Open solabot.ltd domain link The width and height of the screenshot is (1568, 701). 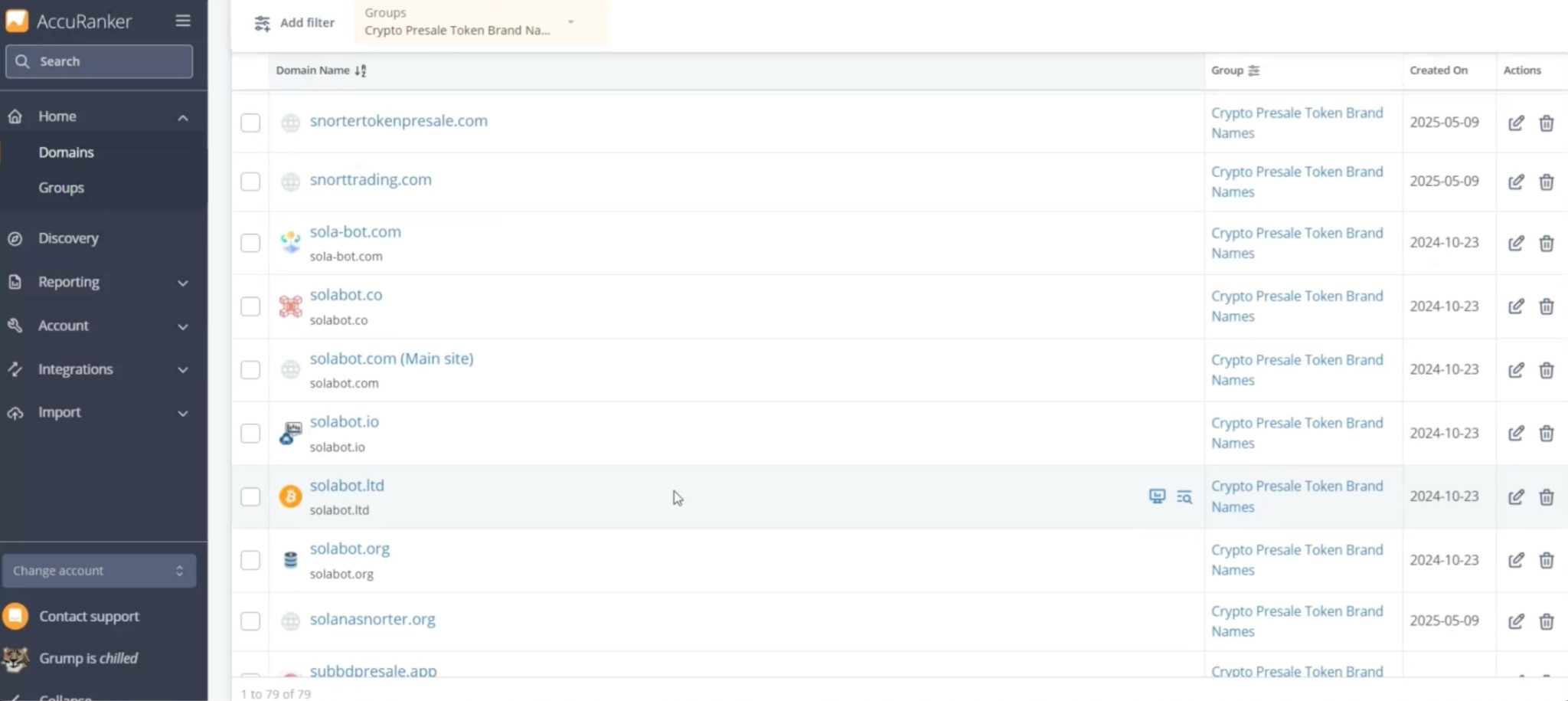pos(347,486)
